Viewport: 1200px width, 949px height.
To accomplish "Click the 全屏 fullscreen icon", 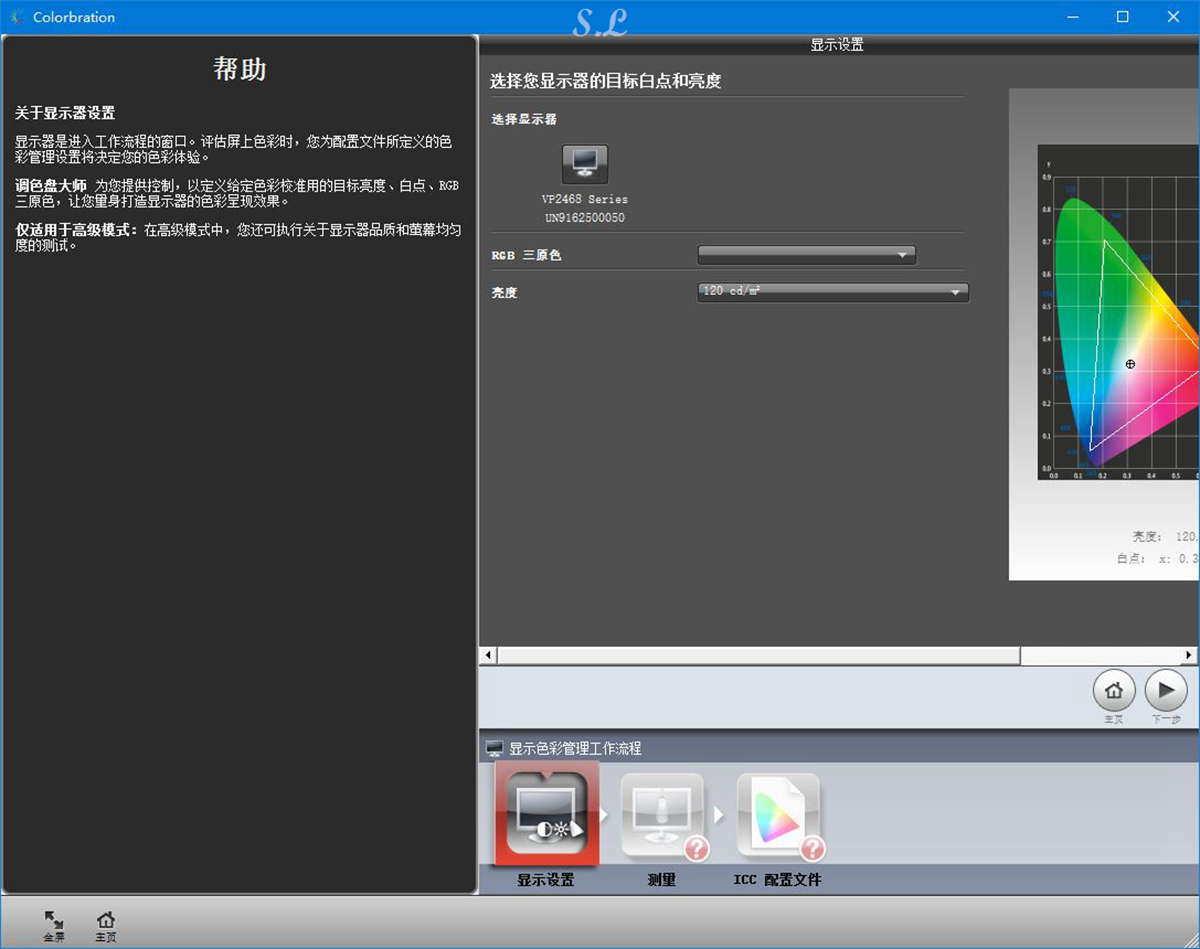I will click(x=53, y=921).
